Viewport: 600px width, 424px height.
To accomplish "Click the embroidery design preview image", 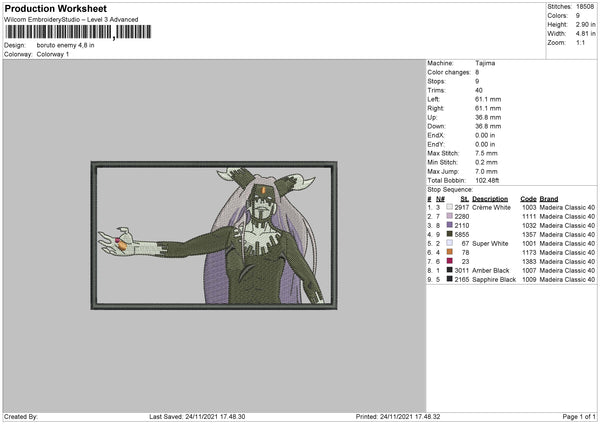I will coord(214,235).
